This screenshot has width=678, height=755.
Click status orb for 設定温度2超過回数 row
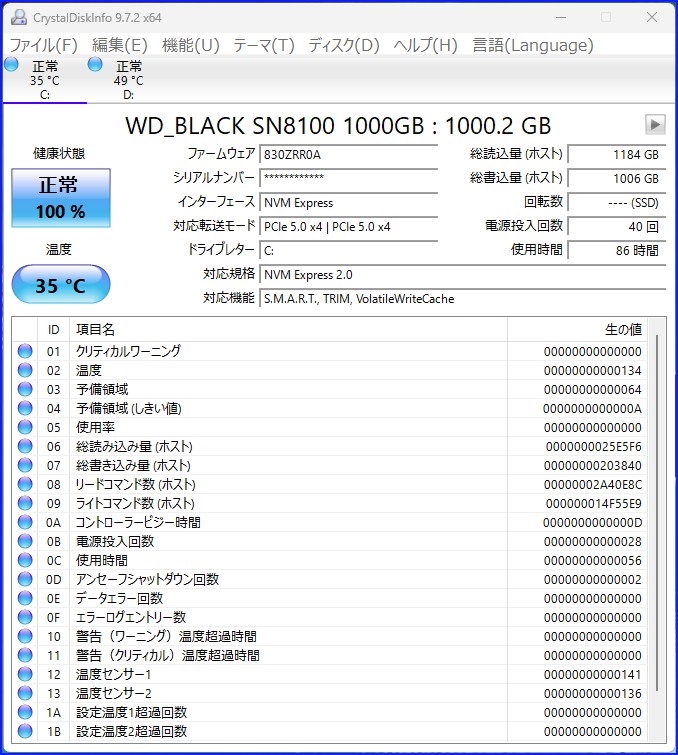[25, 731]
